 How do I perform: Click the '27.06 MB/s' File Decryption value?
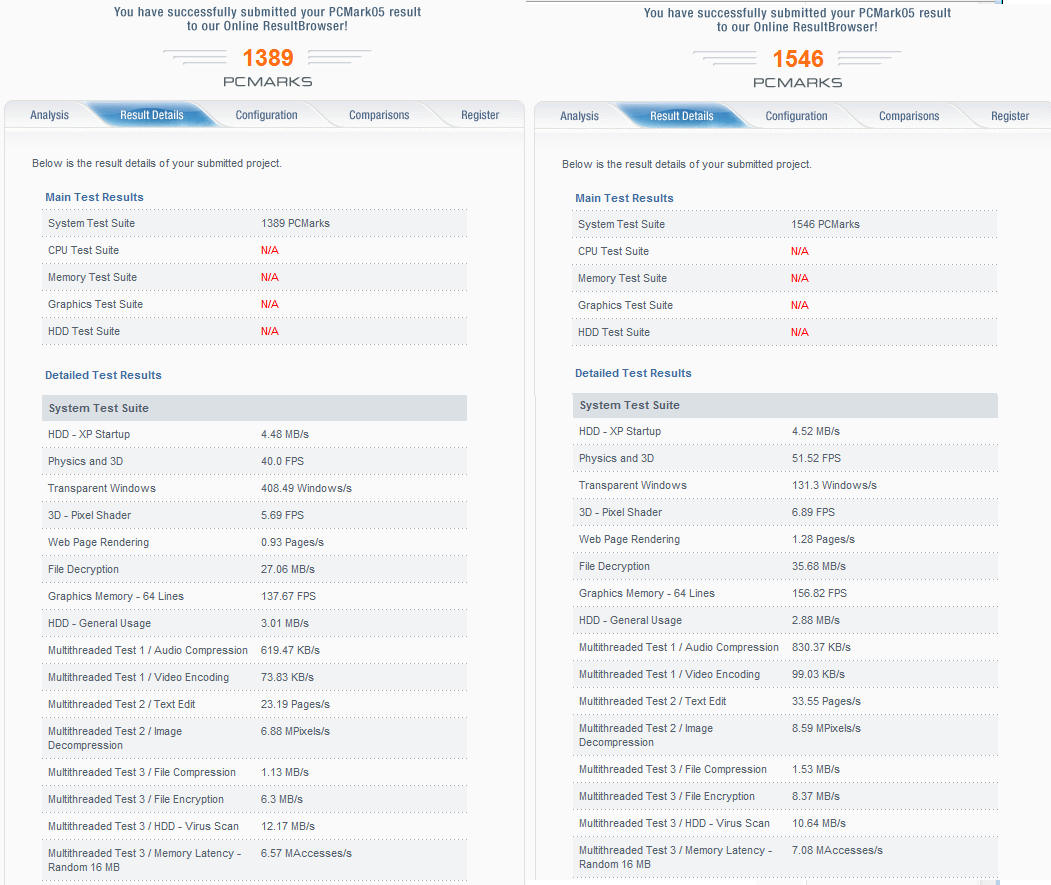tap(288, 569)
